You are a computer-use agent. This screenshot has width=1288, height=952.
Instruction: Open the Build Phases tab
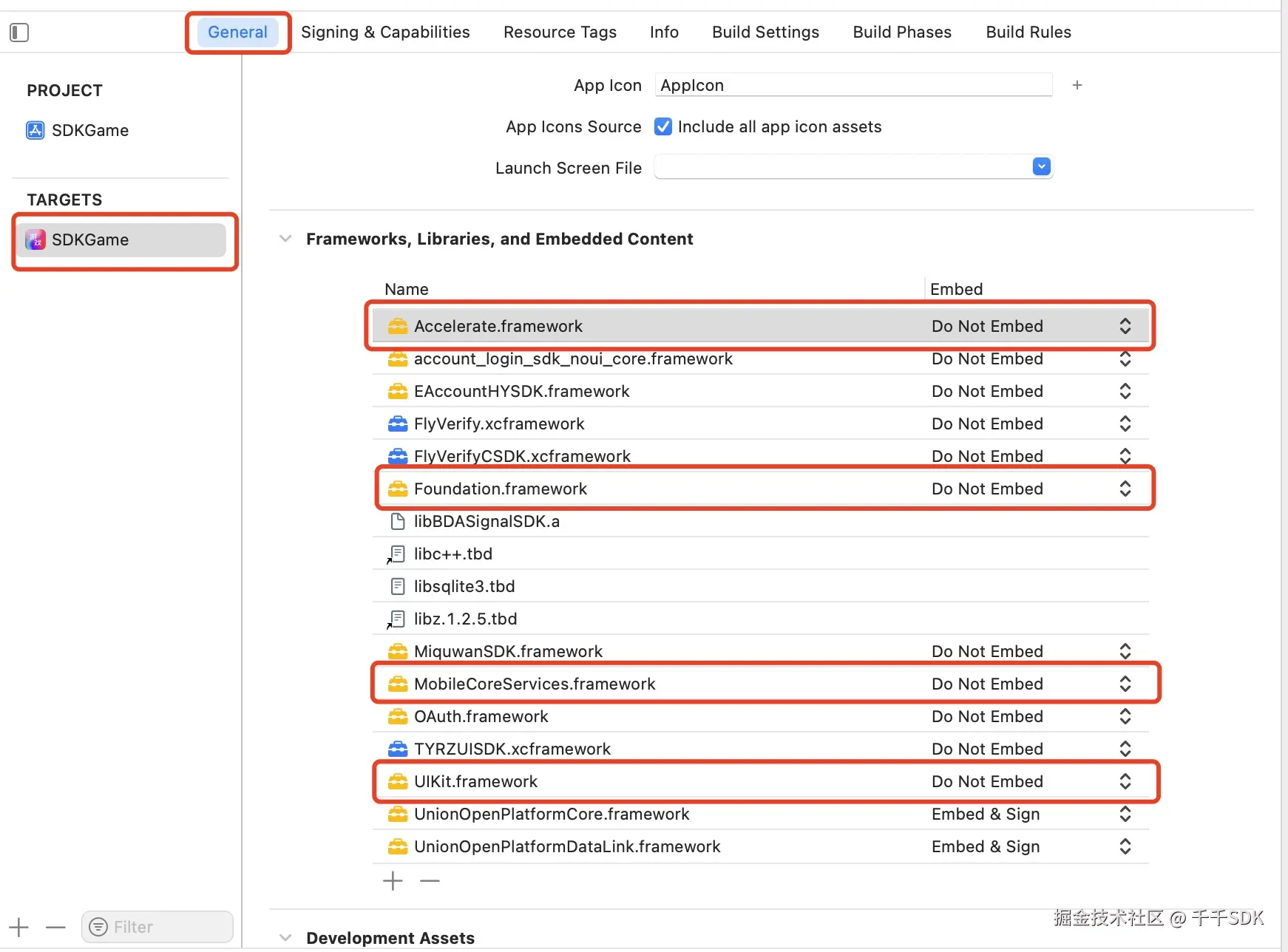(x=902, y=33)
